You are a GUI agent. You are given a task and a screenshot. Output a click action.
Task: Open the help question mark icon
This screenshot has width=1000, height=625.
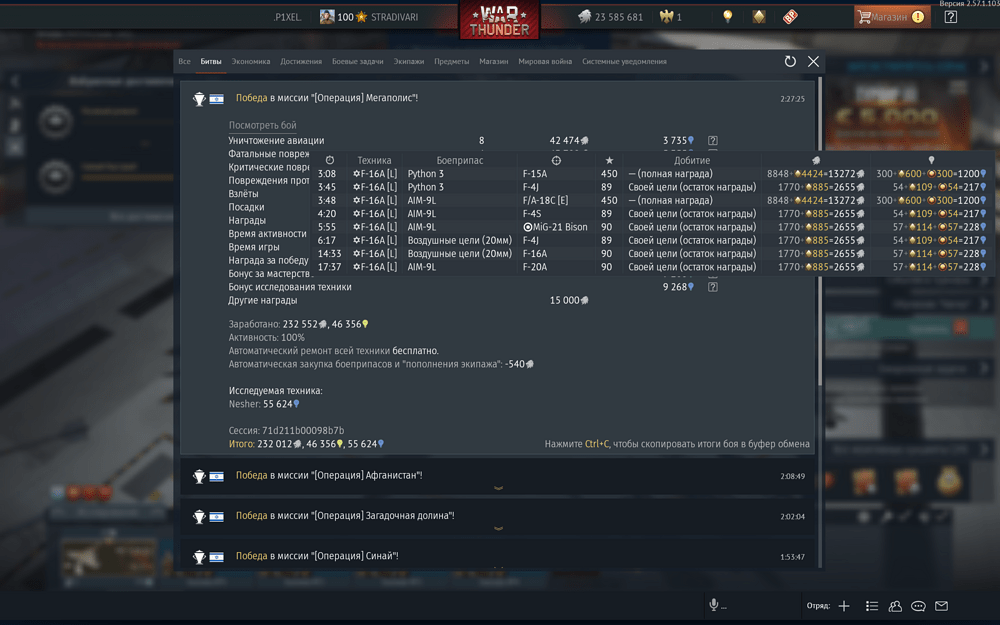[950, 17]
